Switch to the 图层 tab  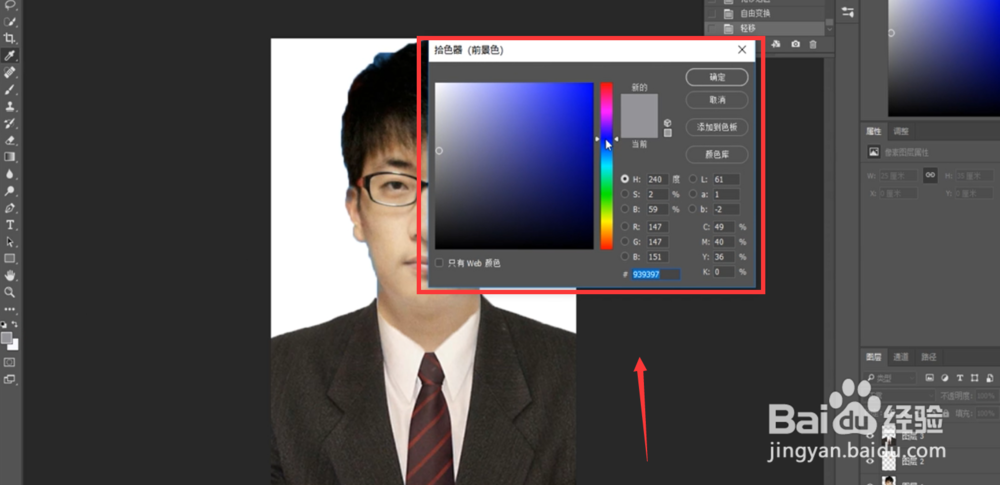point(872,357)
